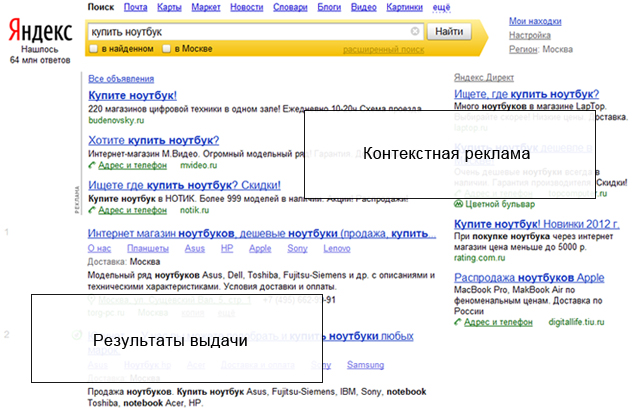Open the ad 'Распродажа ноутбуков Apple'
This screenshot has height=410, width=635.
(529, 278)
